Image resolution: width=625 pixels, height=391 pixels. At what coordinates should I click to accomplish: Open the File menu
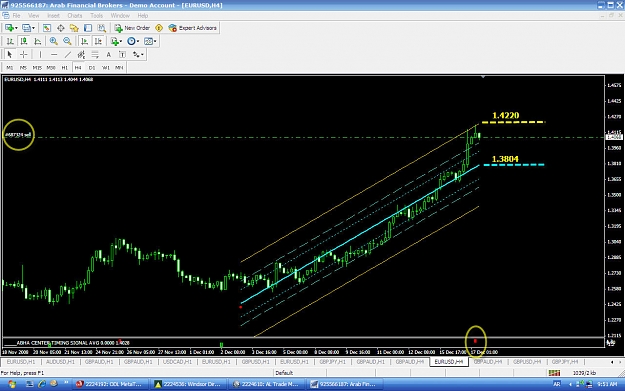[x=16, y=16]
